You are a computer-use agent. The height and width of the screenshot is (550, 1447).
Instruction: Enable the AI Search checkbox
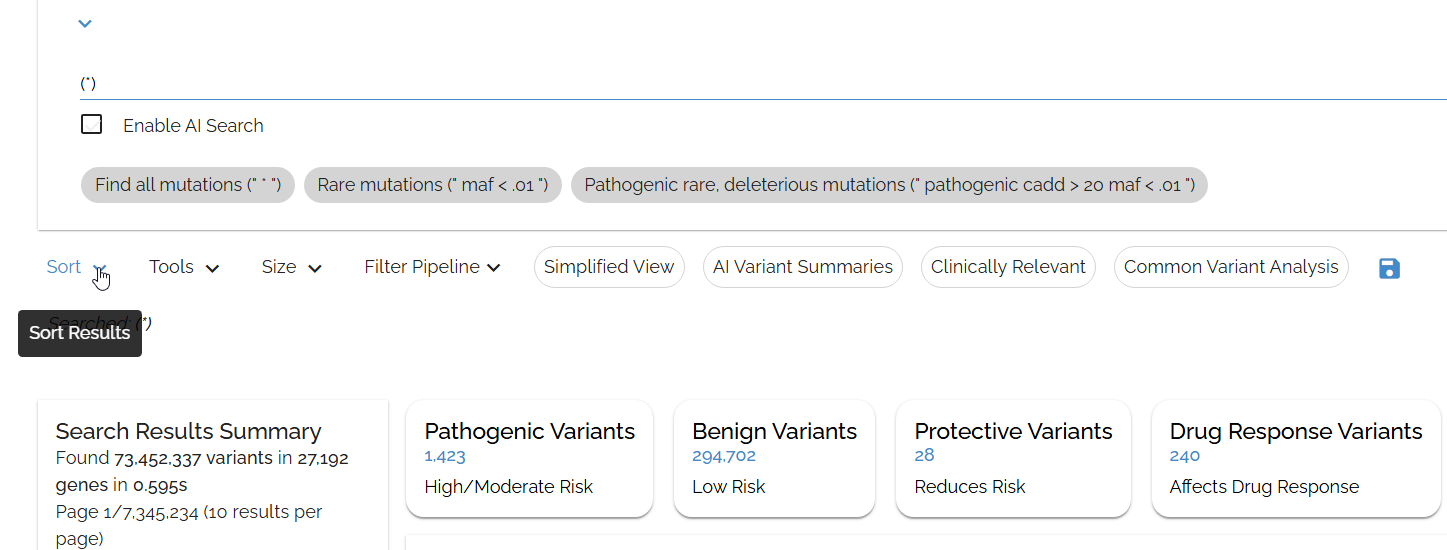pyautogui.click(x=92, y=125)
